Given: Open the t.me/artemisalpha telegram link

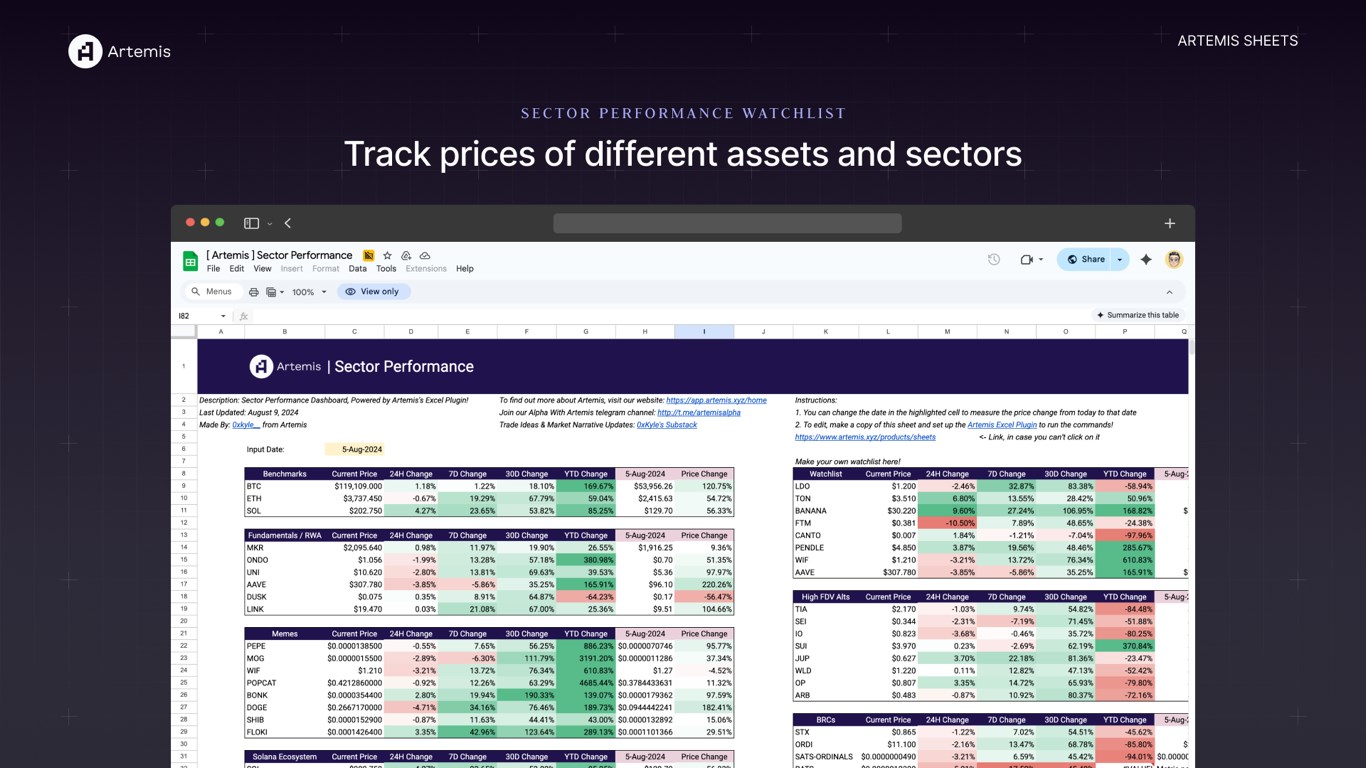Looking at the screenshot, I should point(698,412).
